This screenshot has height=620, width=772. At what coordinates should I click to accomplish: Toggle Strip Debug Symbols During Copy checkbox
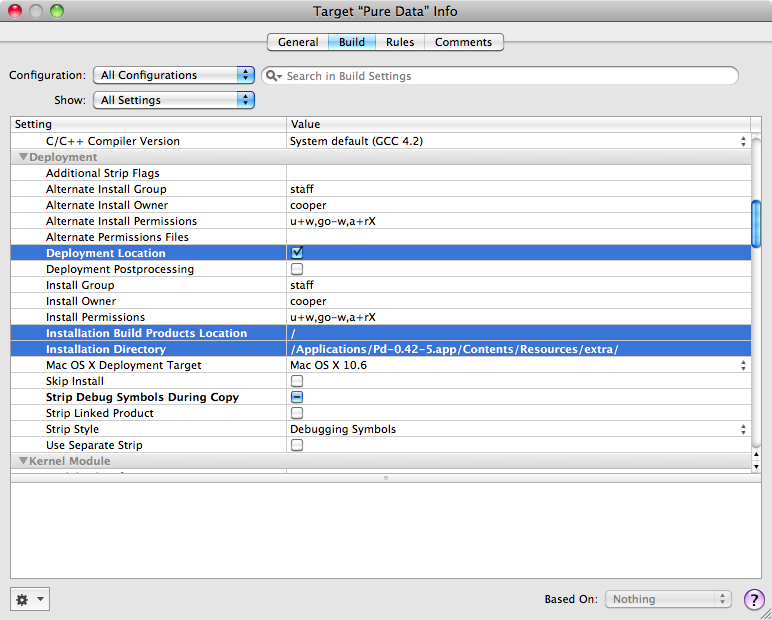click(x=297, y=397)
